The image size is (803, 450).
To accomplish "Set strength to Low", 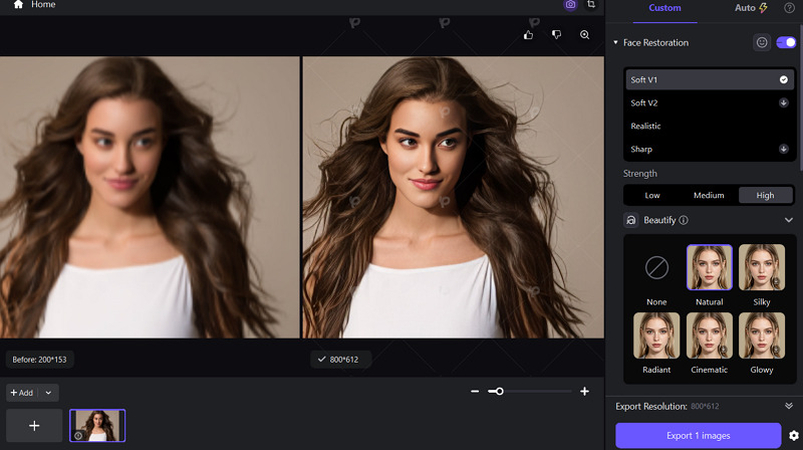I will tap(652, 196).
